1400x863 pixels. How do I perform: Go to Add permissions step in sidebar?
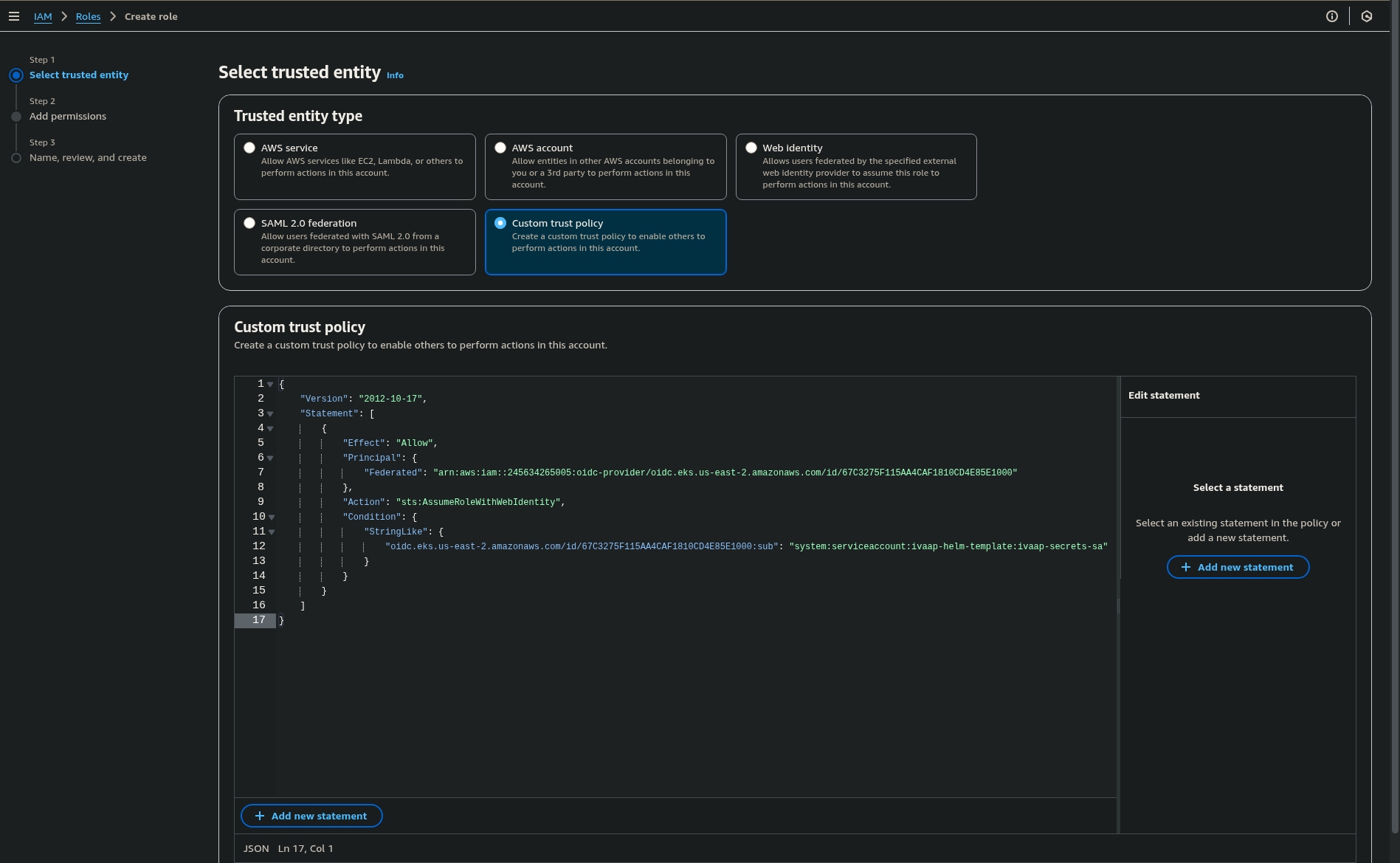[x=67, y=116]
